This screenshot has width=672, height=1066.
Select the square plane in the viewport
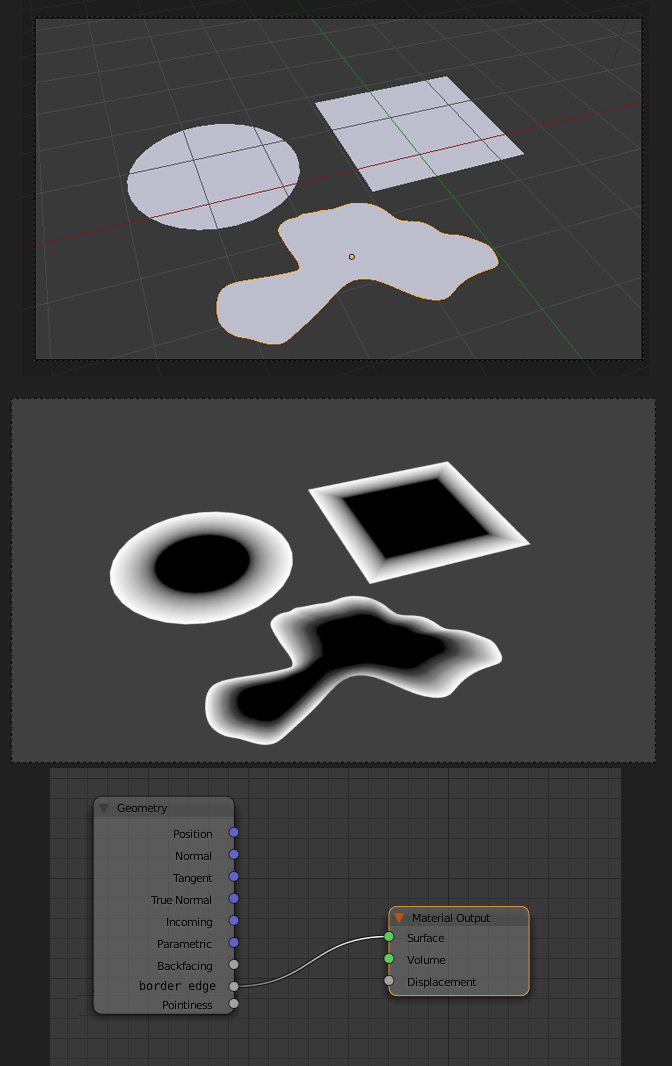418,133
